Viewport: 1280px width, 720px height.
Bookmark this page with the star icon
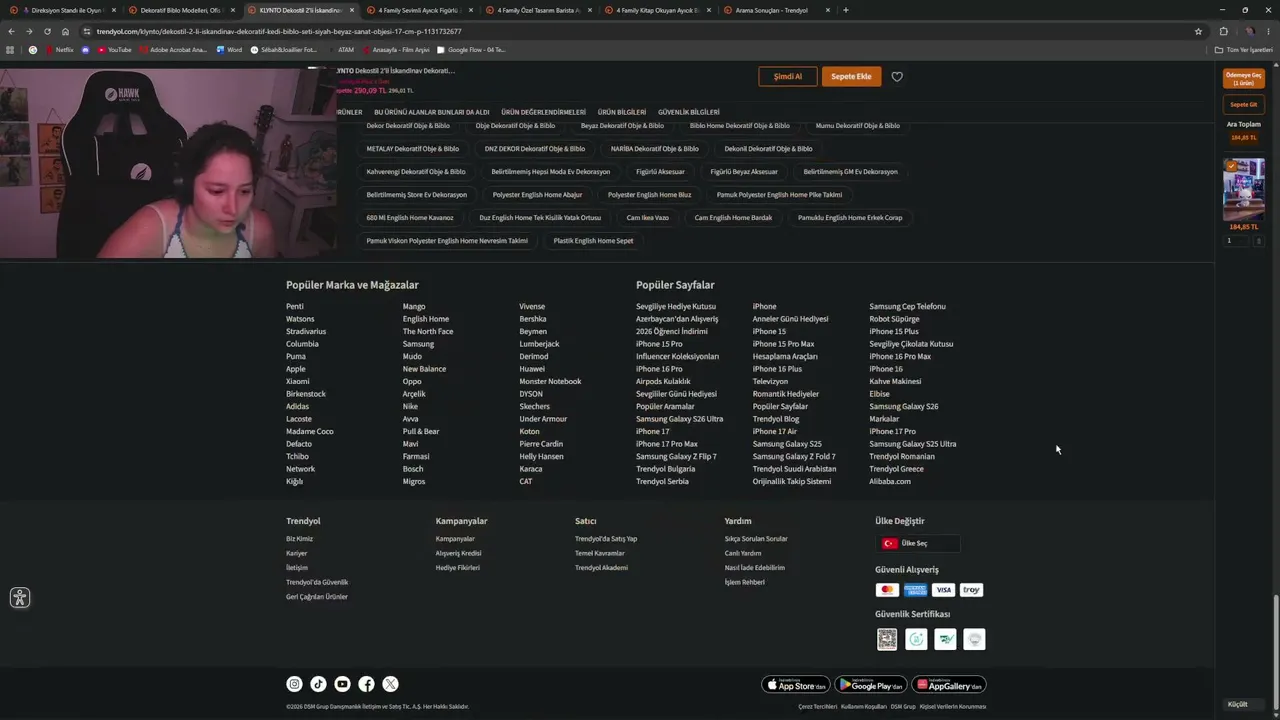(1198, 31)
